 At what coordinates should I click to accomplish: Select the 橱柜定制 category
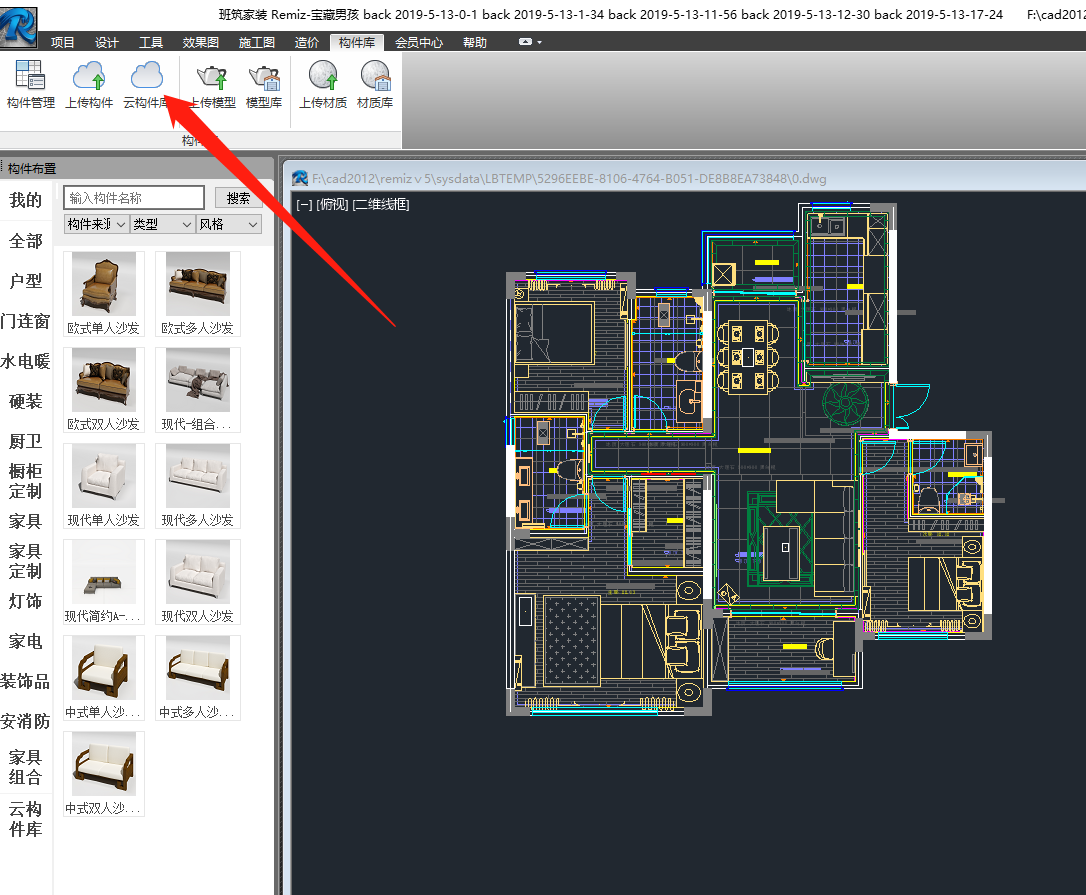pos(26,481)
